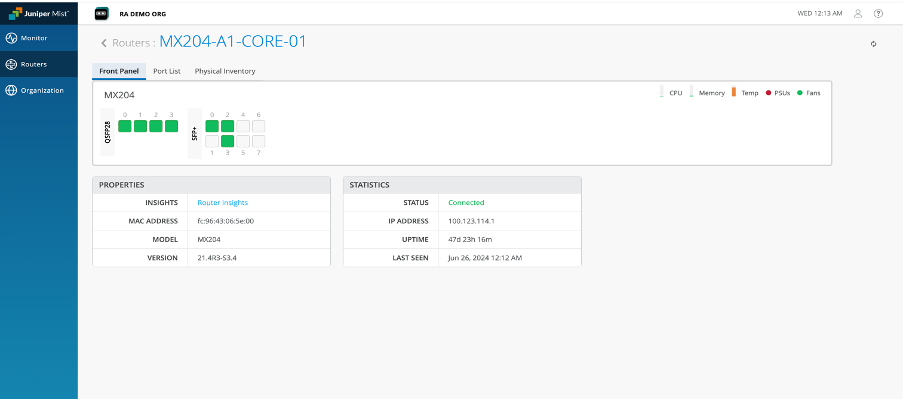Switch to the Front Panel tab
The height and width of the screenshot is (400, 904).
[119, 71]
